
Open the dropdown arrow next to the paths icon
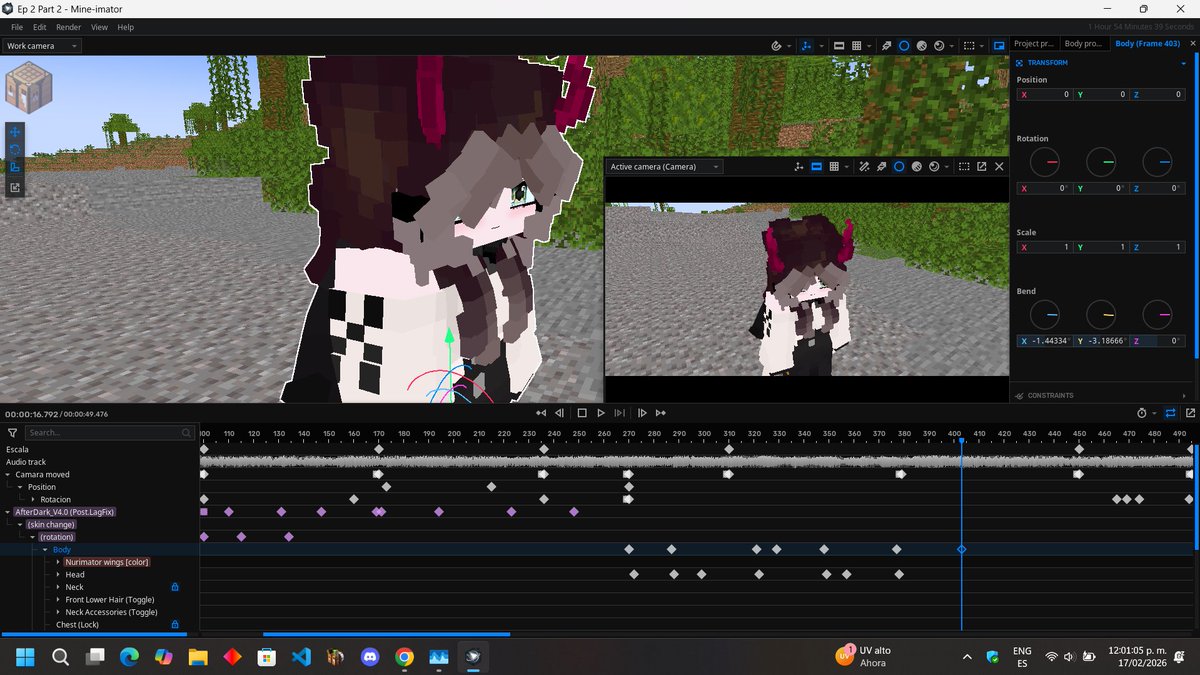point(821,46)
